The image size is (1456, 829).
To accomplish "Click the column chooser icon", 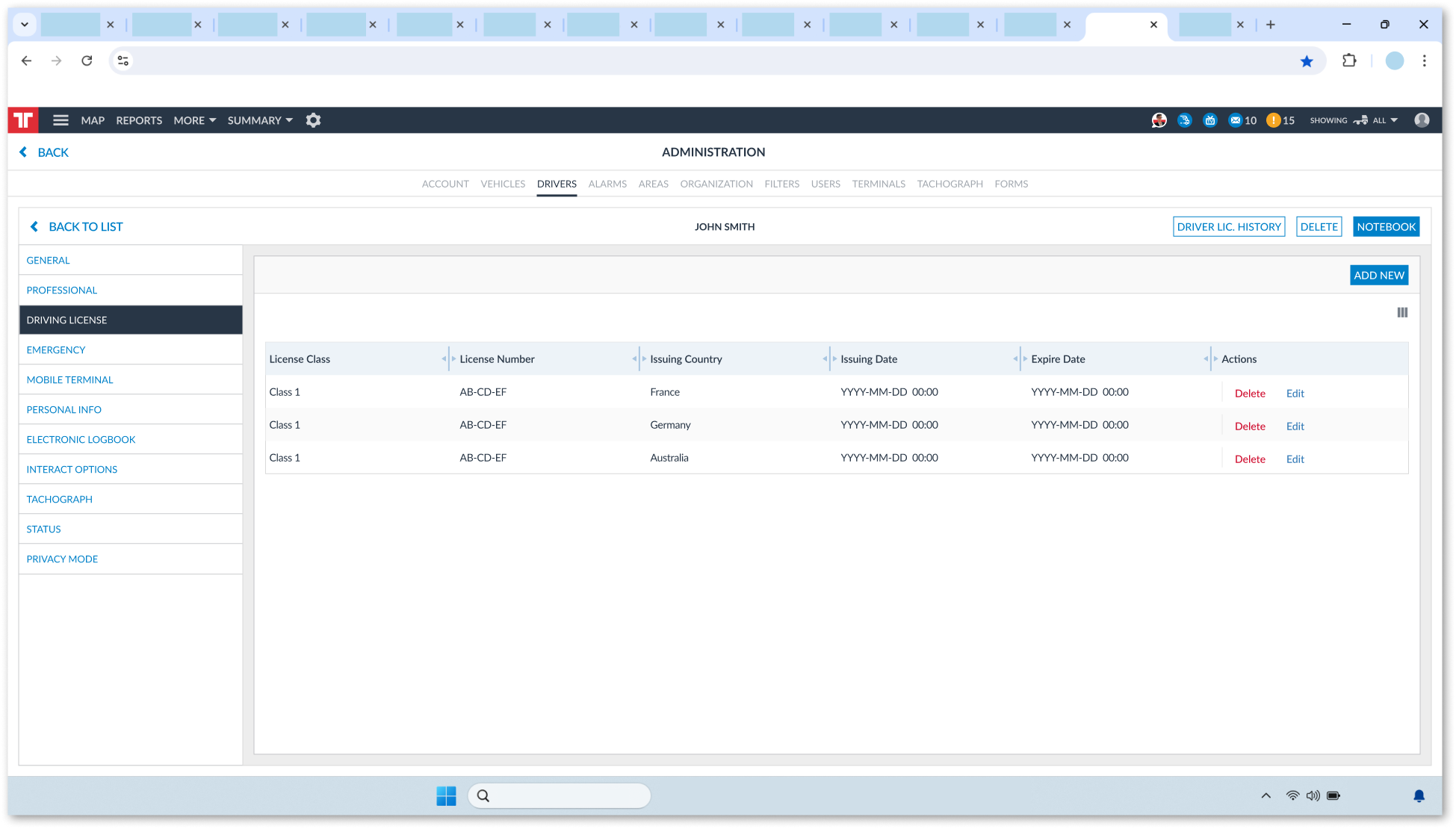I will (x=1402, y=313).
